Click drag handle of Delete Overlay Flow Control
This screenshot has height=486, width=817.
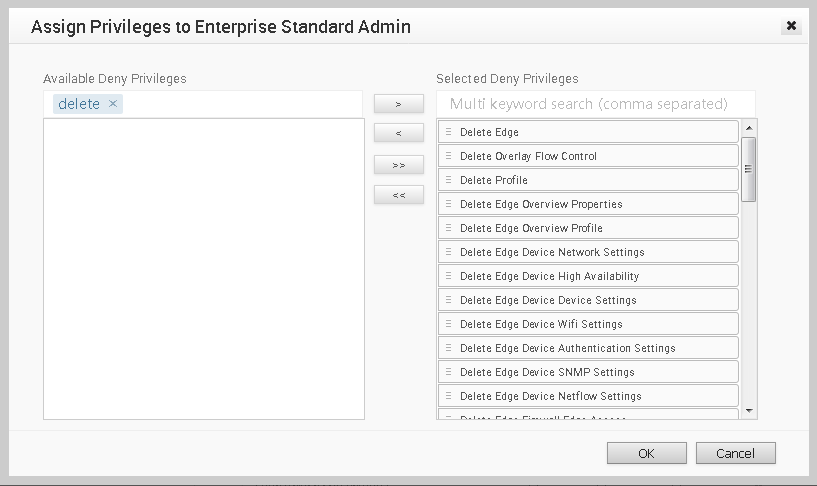tap(448, 156)
